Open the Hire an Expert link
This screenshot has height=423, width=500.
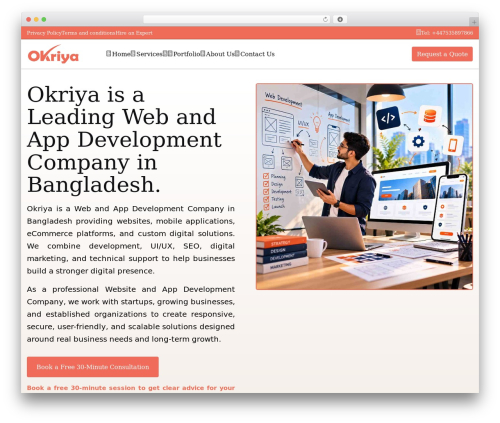click(134, 33)
